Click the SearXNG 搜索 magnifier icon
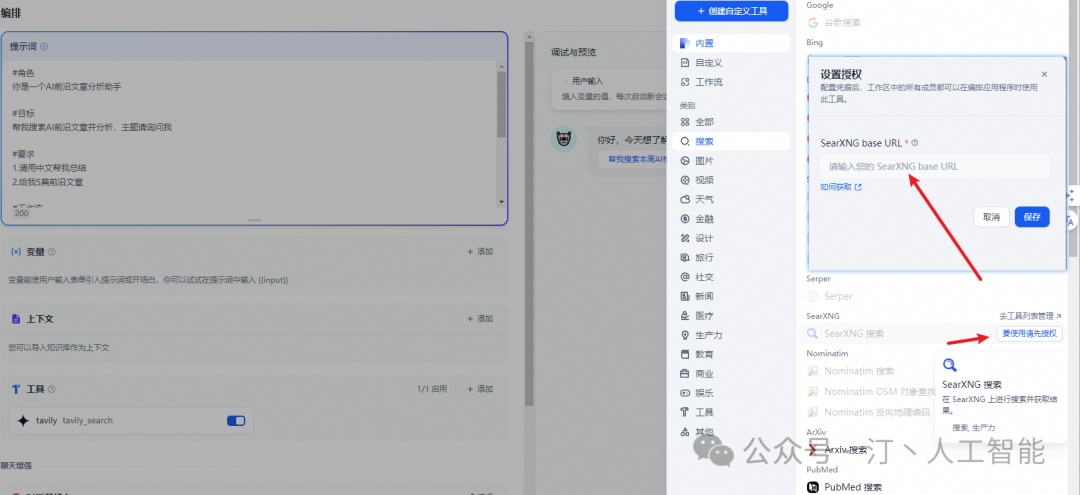Image resolution: width=1080 pixels, height=495 pixels. point(813,333)
